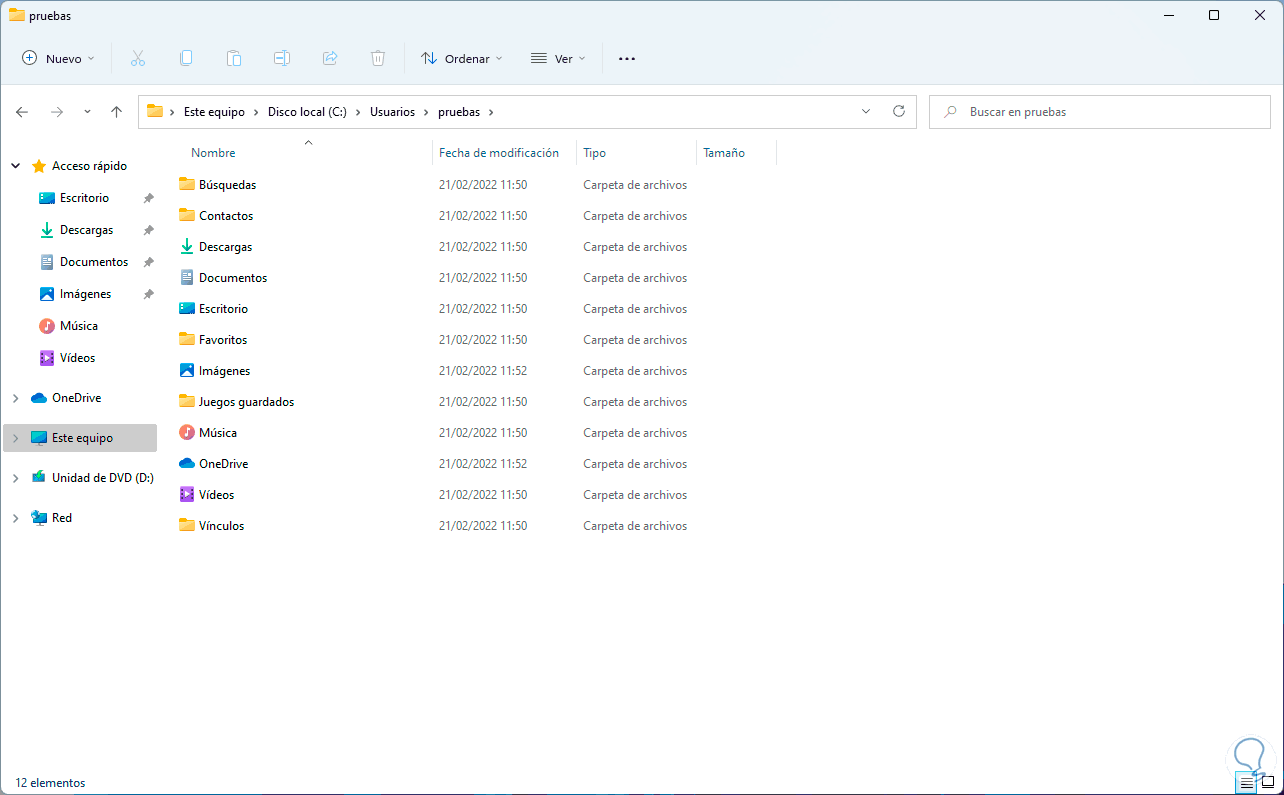The height and width of the screenshot is (795, 1284).
Task: Select Documentos in the navigation pane
Action: point(94,262)
